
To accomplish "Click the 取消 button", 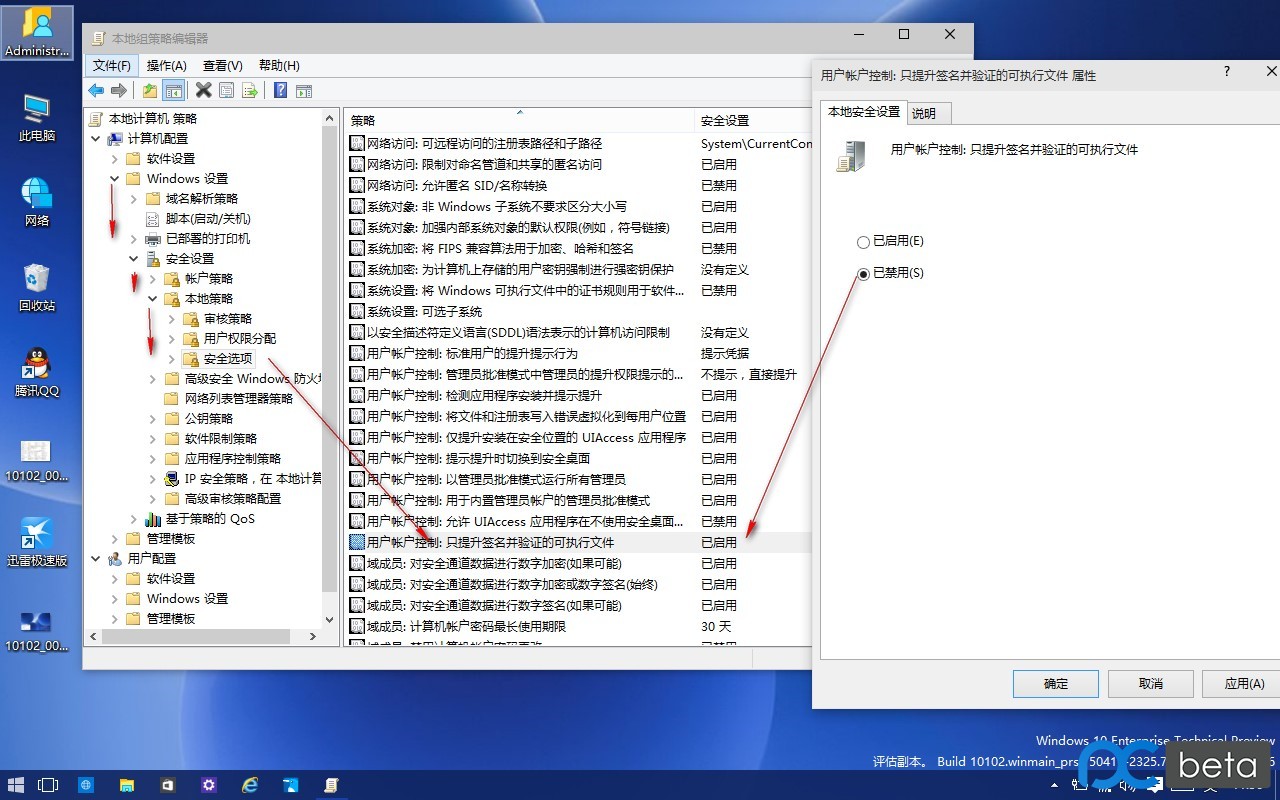I will (1150, 684).
